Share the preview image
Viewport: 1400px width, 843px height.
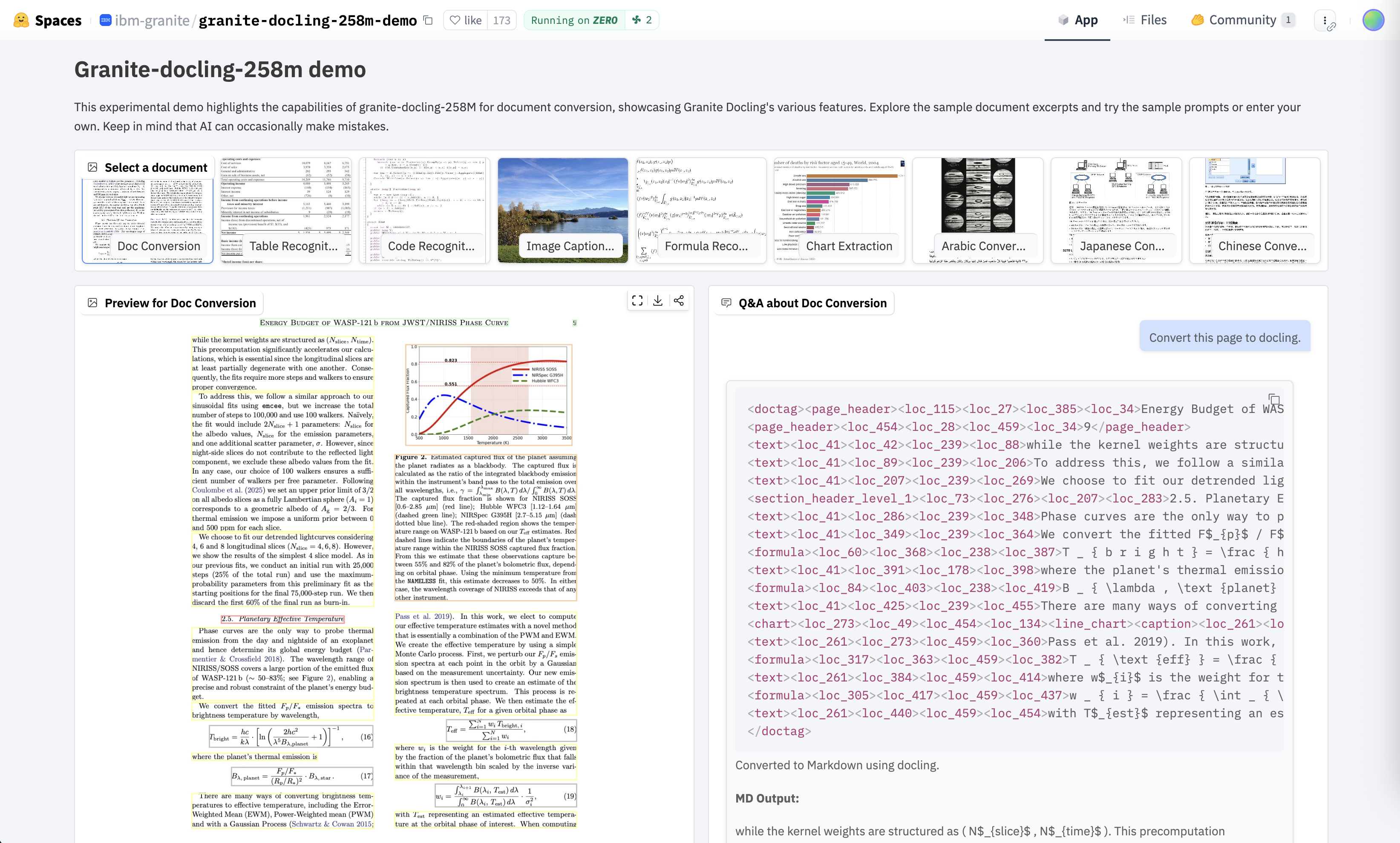click(x=678, y=300)
